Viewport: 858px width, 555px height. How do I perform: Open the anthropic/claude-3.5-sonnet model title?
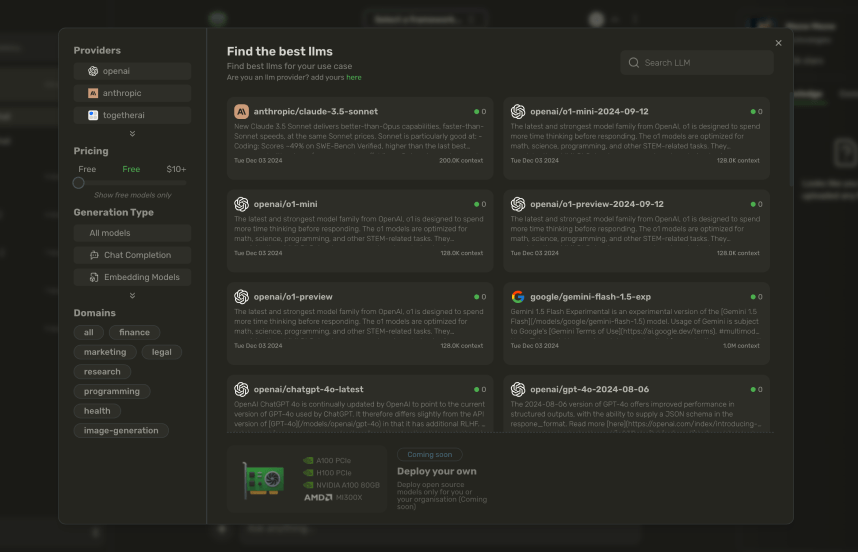(316, 112)
